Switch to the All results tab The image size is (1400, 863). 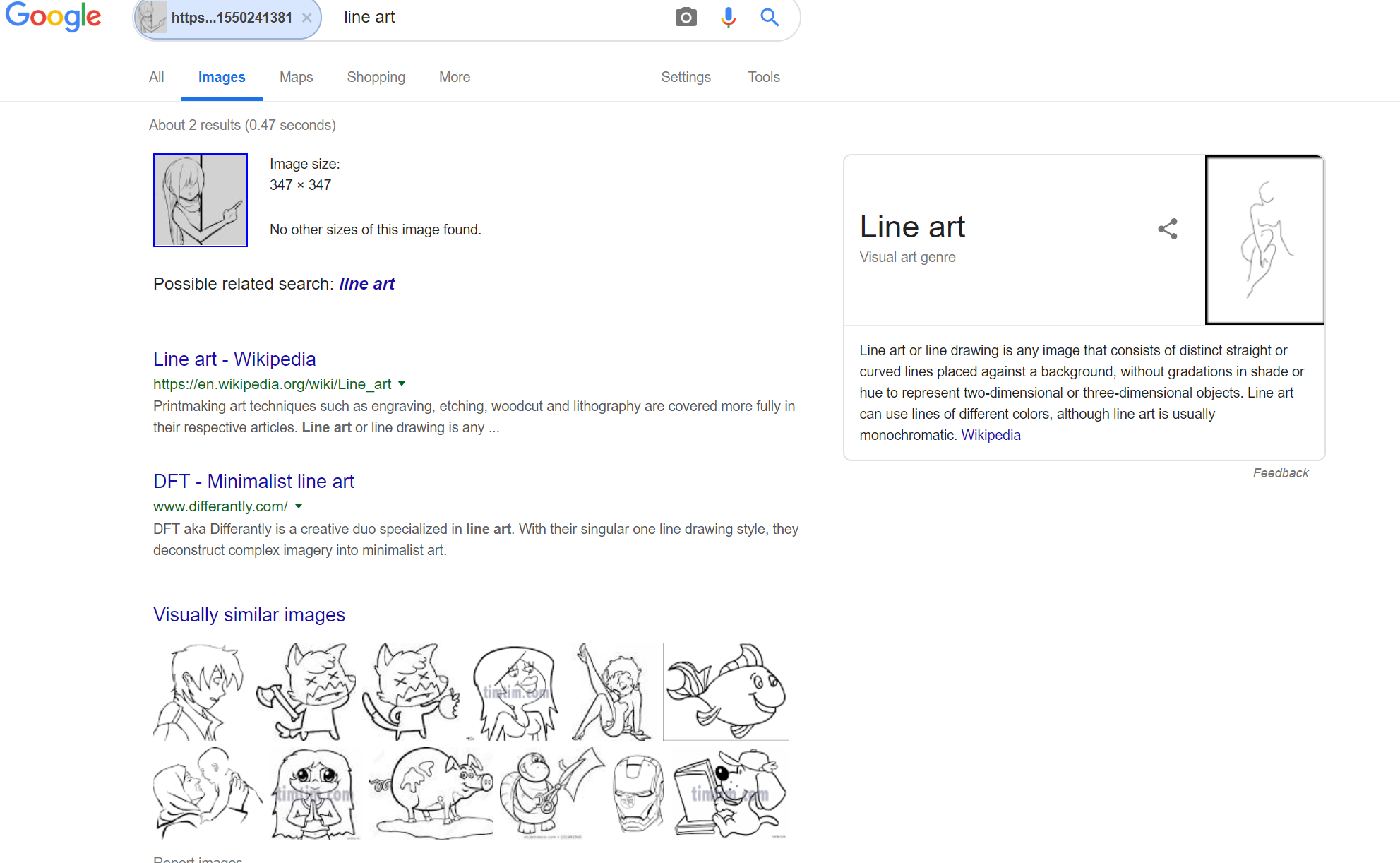click(x=156, y=77)
